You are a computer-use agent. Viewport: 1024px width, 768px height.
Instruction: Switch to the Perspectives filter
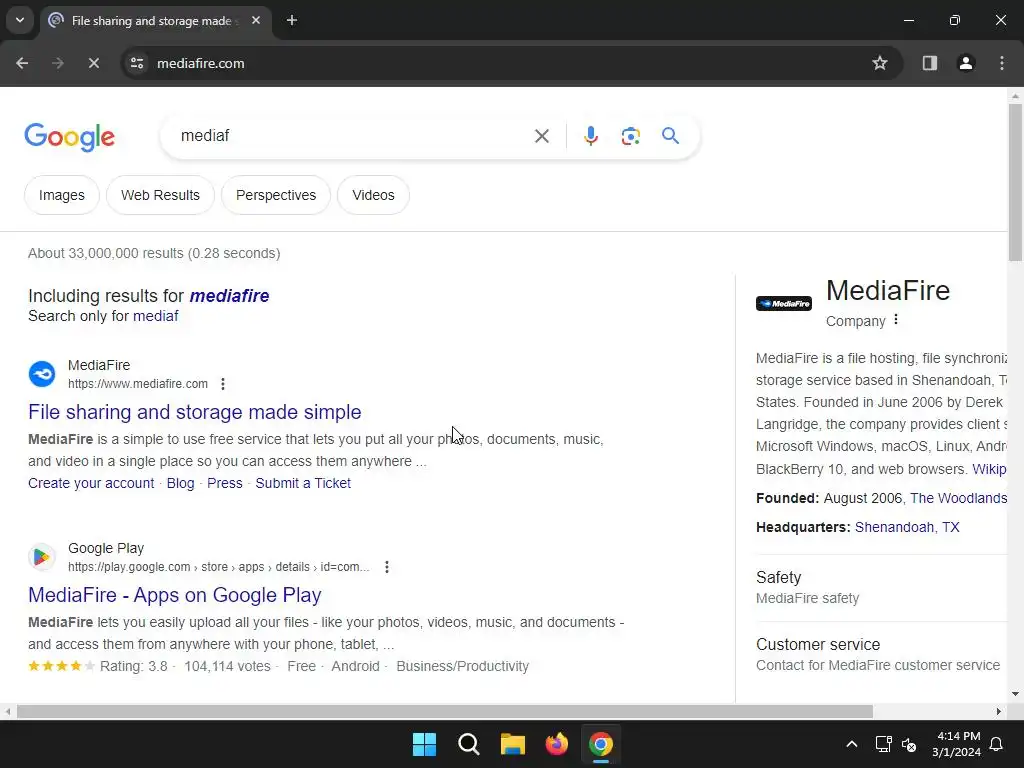coord(276,195)
